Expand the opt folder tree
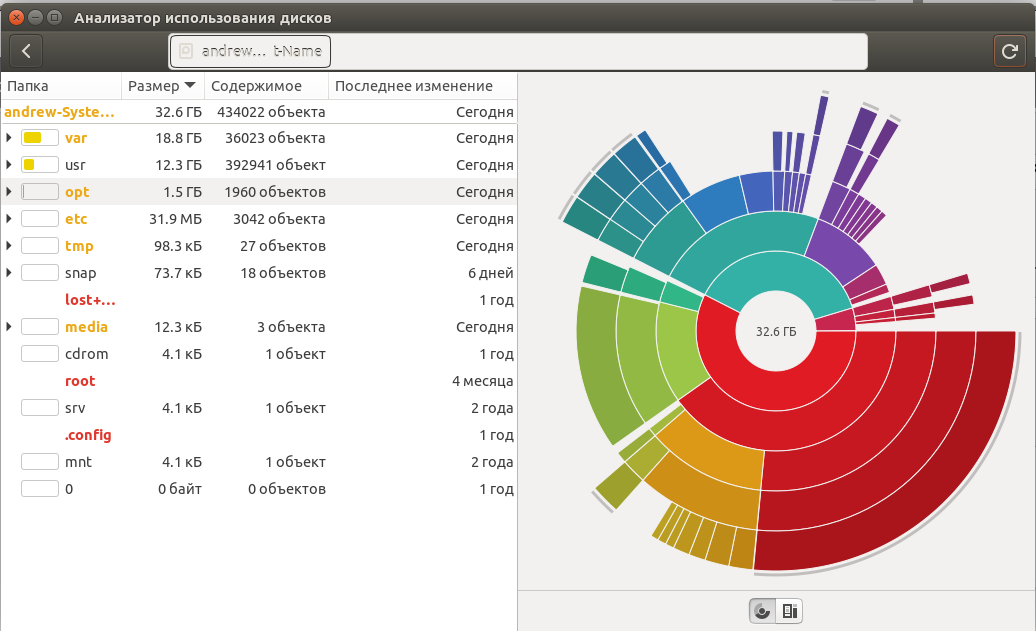 pos(9,192)
